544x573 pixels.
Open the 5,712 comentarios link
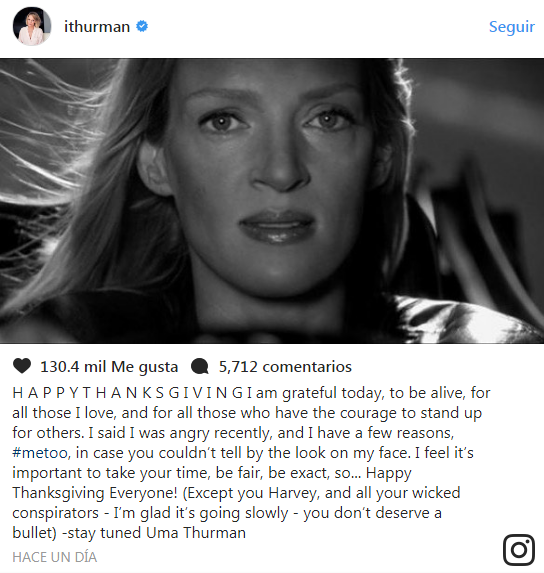click(x=285, y=367)
